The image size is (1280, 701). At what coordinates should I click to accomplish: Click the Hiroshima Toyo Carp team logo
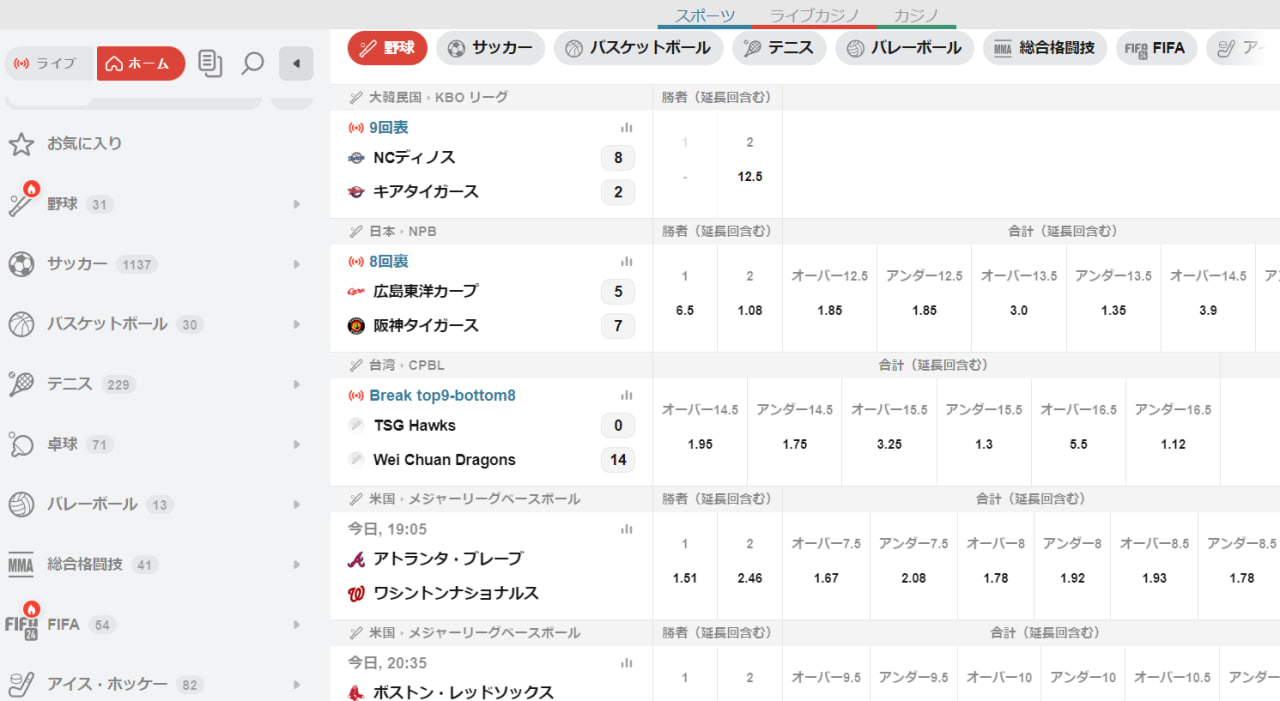pyautogui.click(x=356, y=291)
